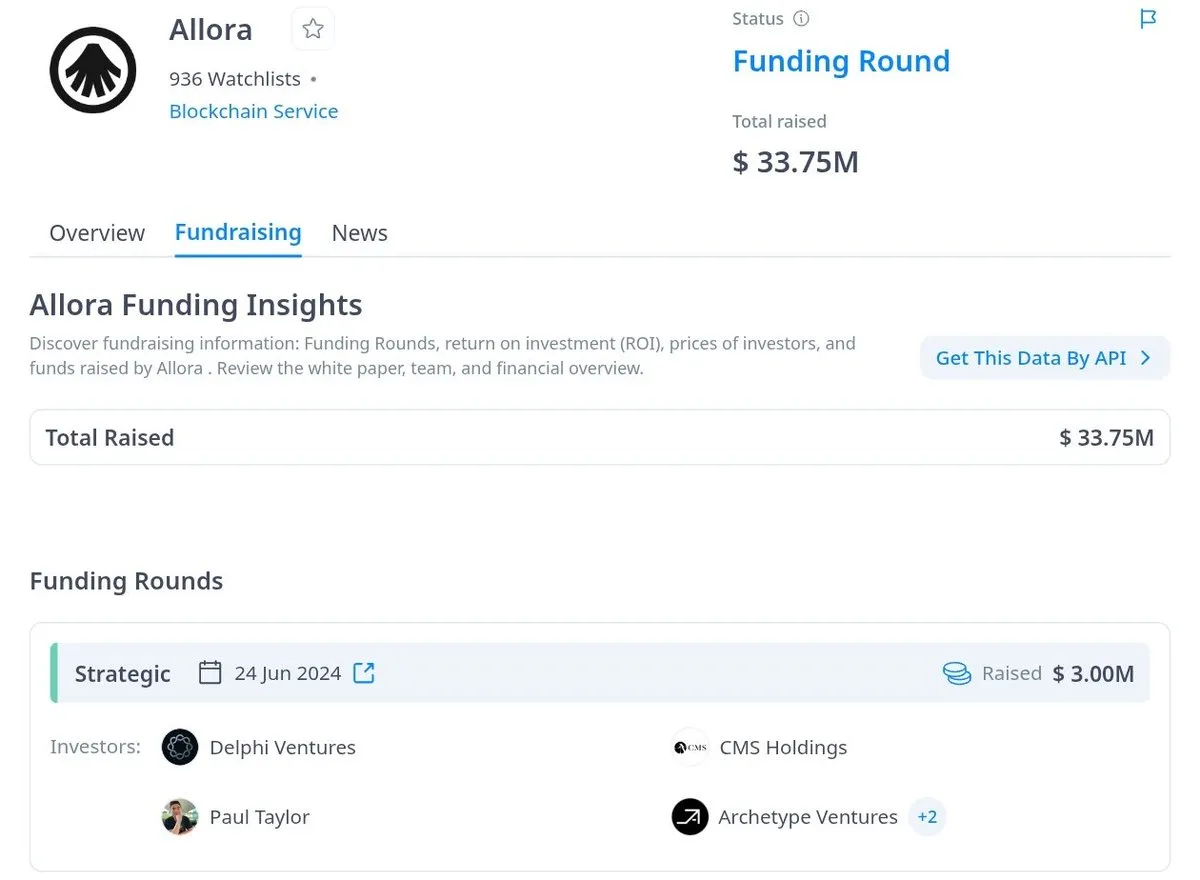The height and width of the screenshot is (880, 1200).
Task: Click the Delphi Ventures logo
Action: [x=180, y=747]
